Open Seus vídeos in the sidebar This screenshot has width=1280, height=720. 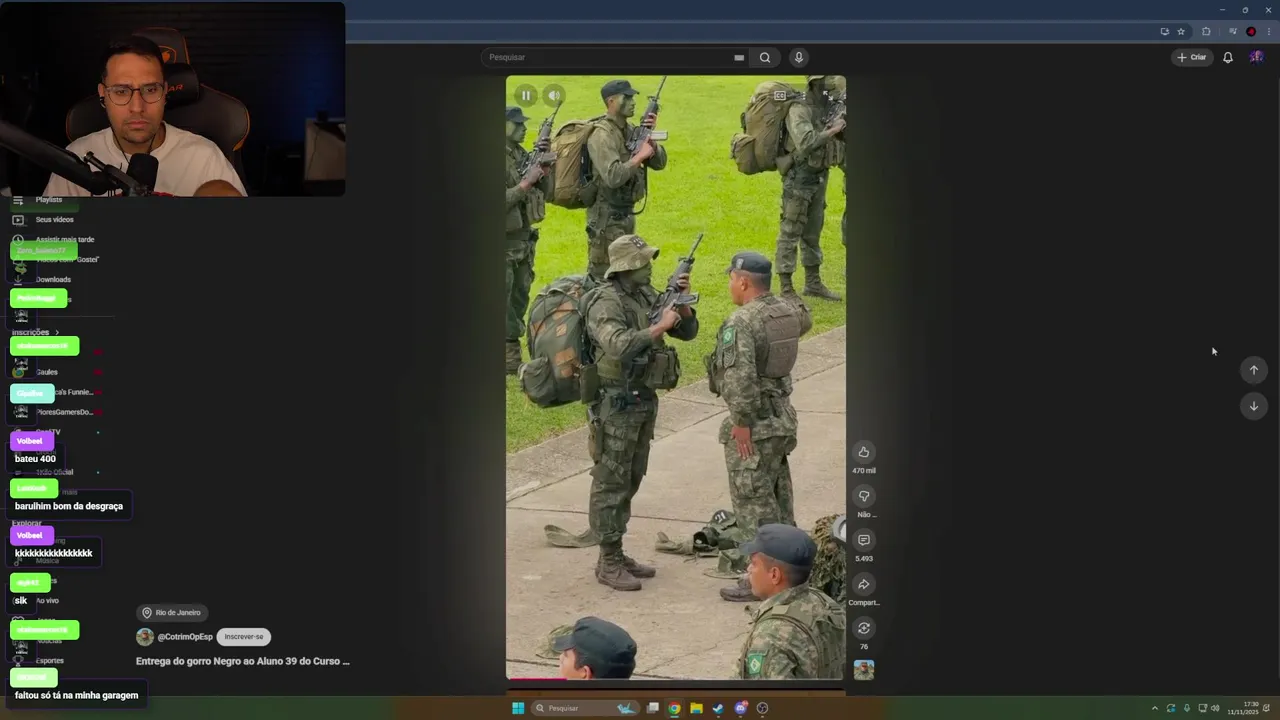(x=55, y=219)
